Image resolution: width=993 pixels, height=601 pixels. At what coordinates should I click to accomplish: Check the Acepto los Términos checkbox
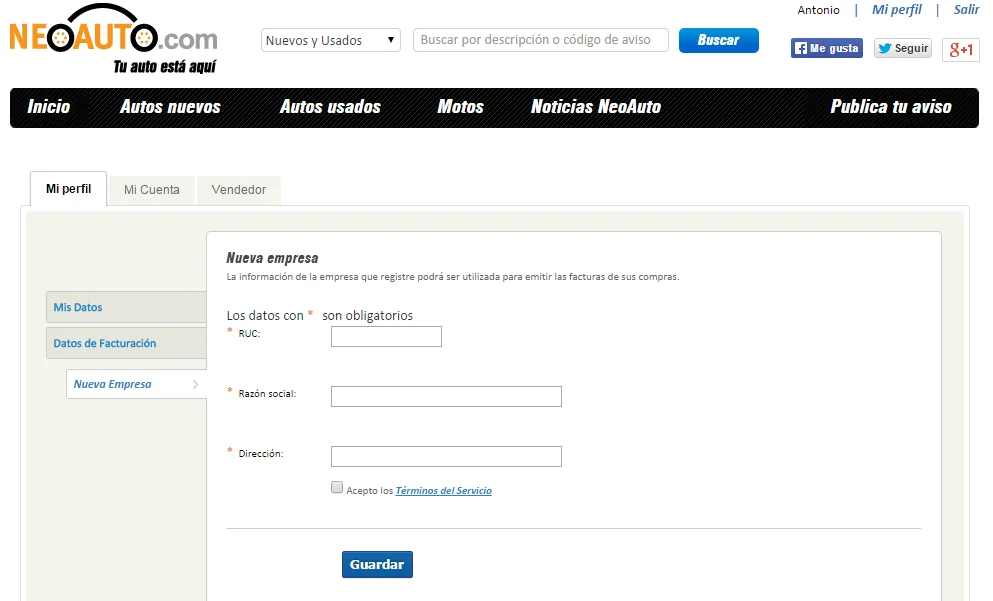[337, 488]
